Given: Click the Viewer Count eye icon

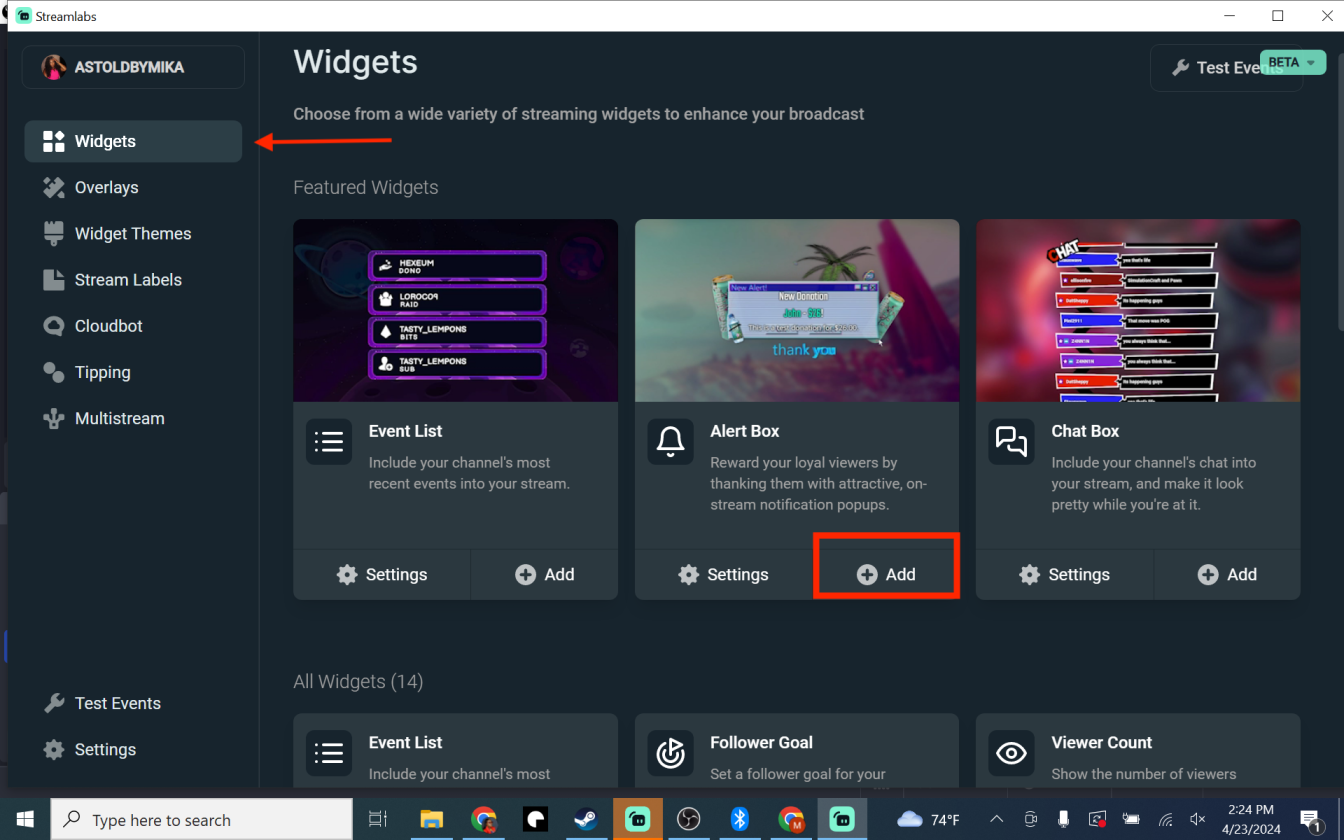Looking at the screenshot, I should [x=1011, y=753].
